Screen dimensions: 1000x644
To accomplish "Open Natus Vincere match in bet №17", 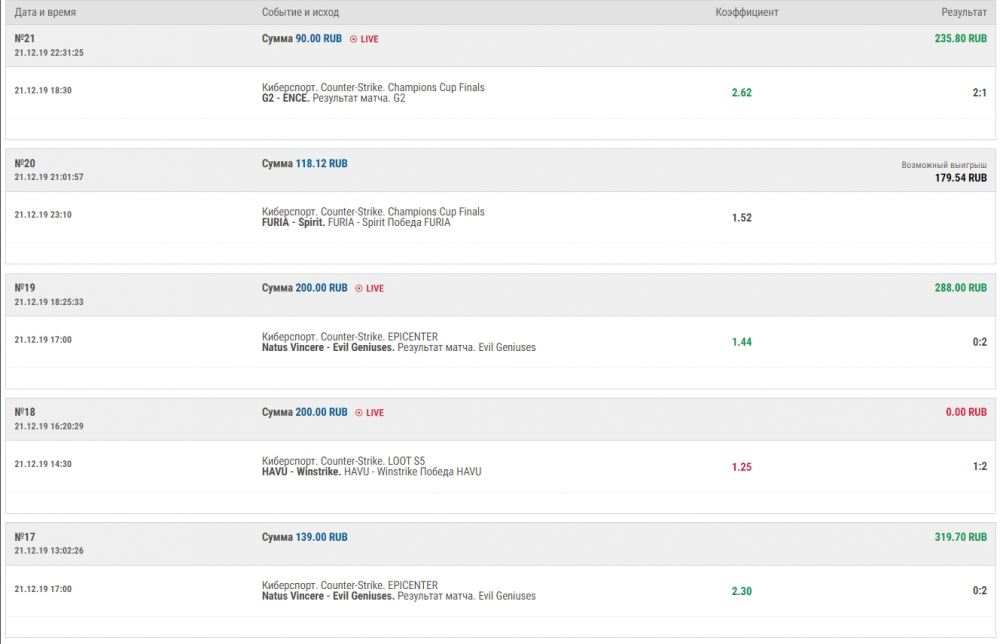I will (327, 596).
